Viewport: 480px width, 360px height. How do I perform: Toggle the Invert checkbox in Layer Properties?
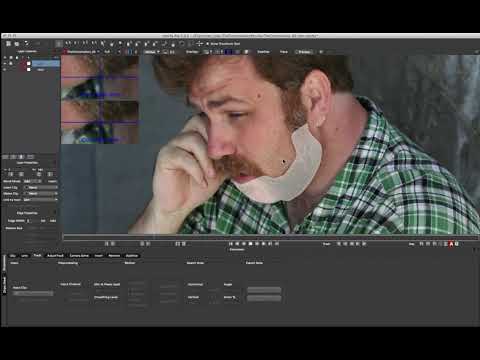pos(52,181)
